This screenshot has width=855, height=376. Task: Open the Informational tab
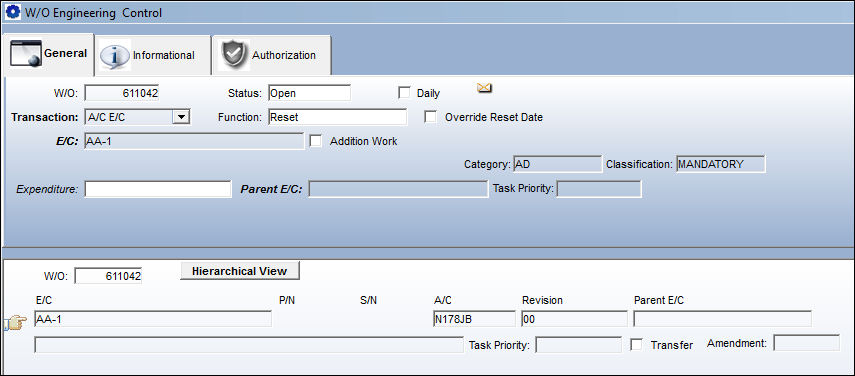pyautogui.click(x=152, y=55)
